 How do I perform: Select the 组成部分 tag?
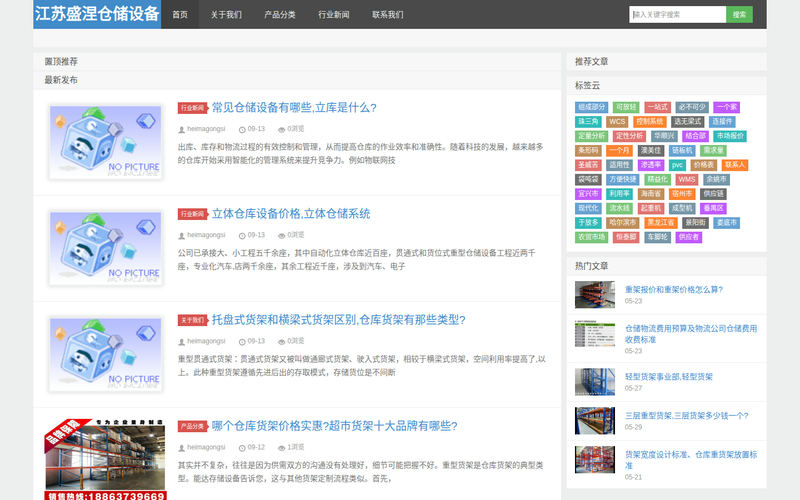coord(591,107)
